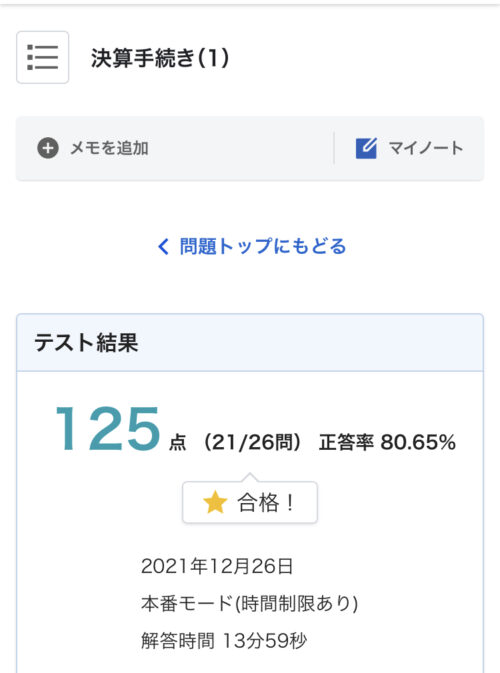
Task: Tap the left chevron back arrow
Action: 163,246
